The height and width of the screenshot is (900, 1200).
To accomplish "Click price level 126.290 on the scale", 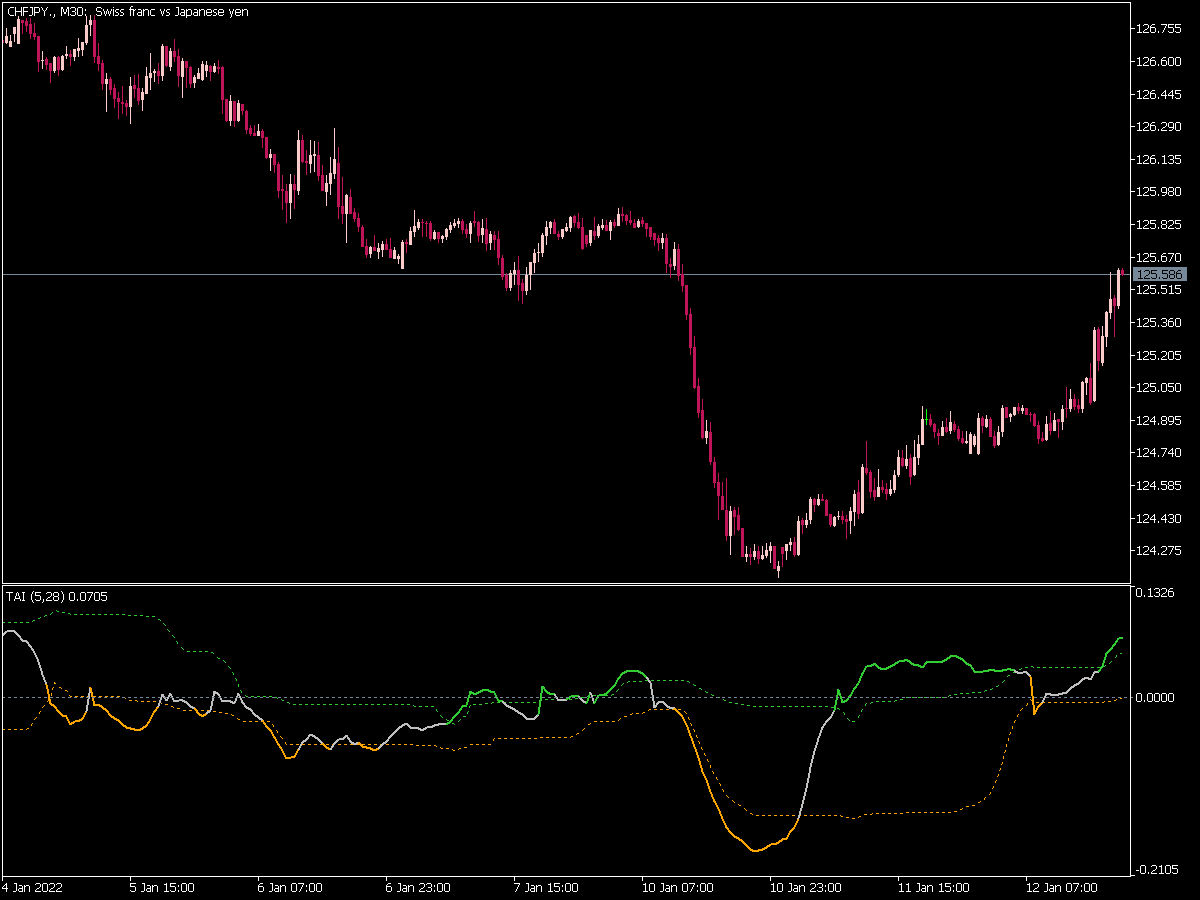I will pos(1160,127).
